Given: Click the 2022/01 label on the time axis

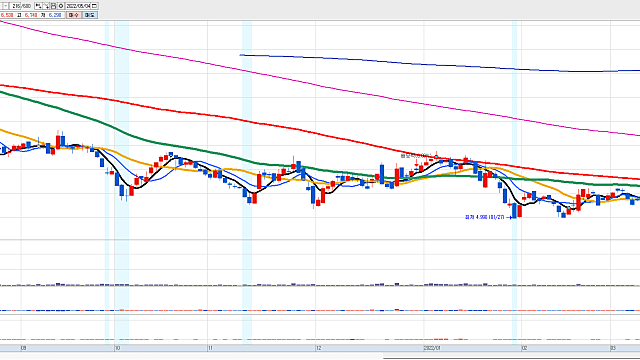Looking at the screenshot, I should pyautogui.click(x=432, y=348).
